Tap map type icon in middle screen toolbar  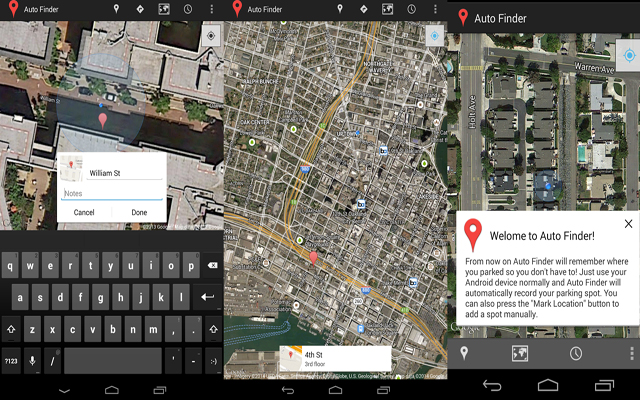pyautogui.click(x=387, y=9)
